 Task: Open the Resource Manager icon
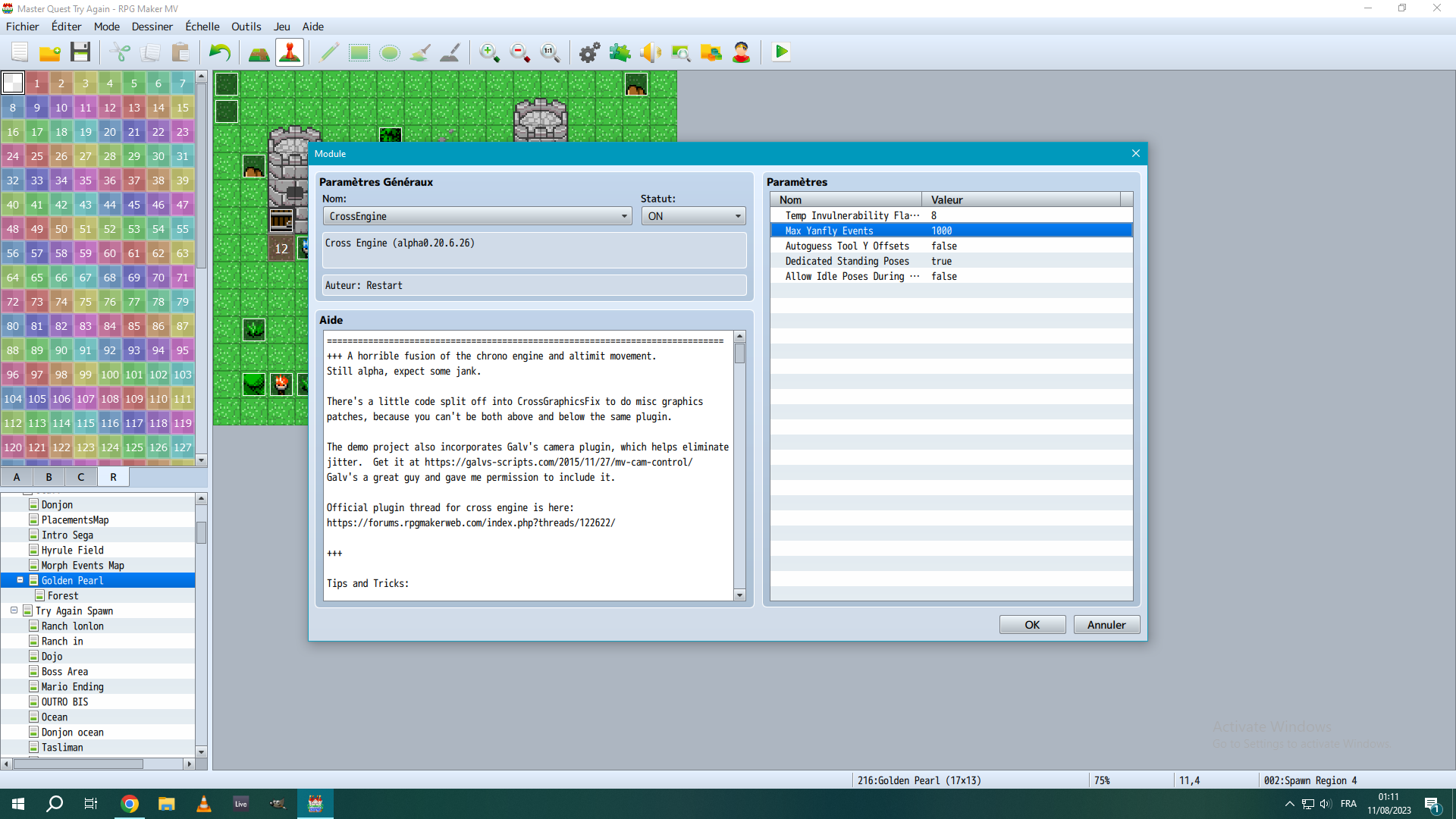coord(711,52)
